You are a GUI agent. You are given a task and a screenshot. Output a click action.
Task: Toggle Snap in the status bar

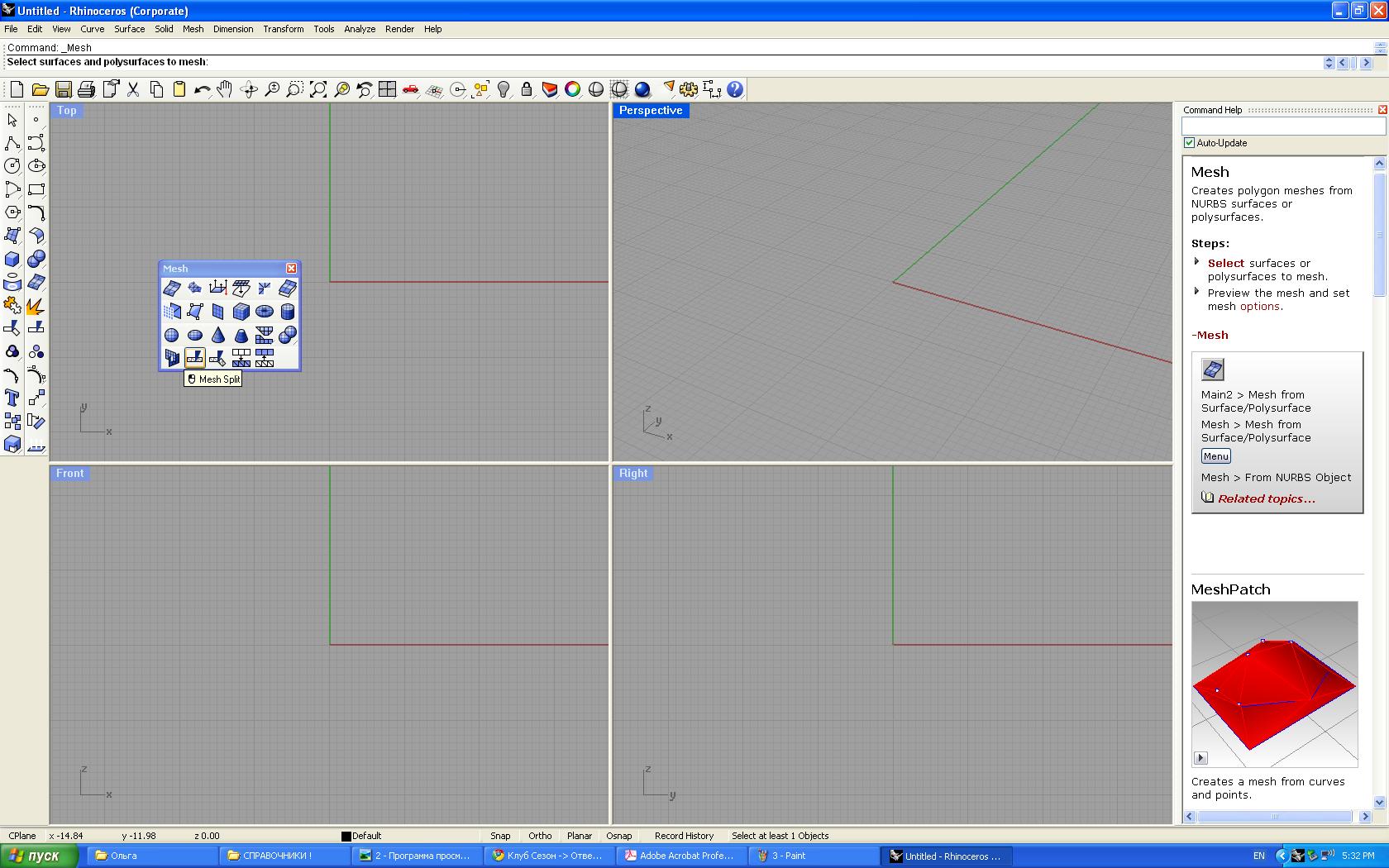tap(500, 836)
